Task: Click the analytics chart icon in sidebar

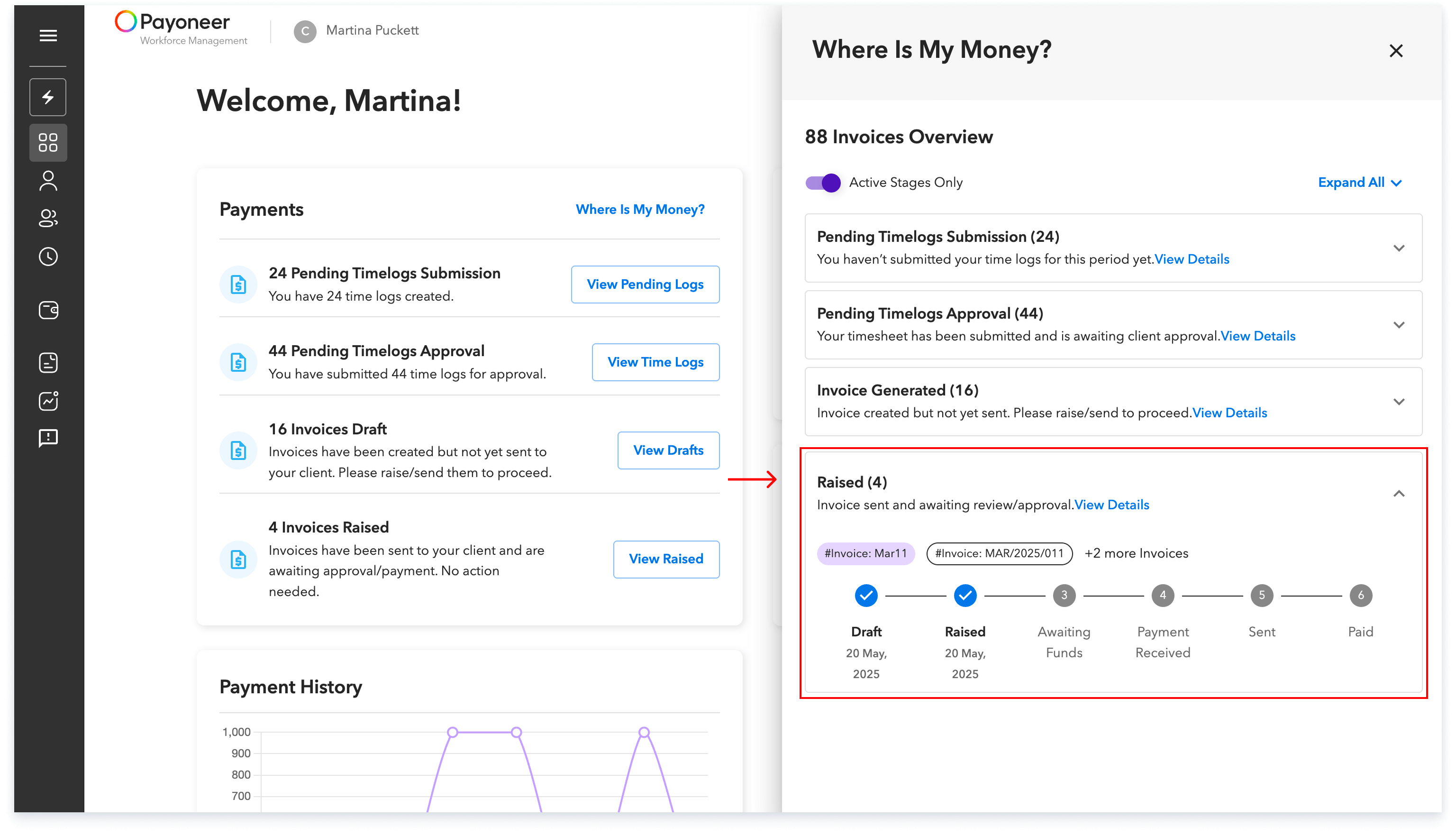Action: [48, 401]
